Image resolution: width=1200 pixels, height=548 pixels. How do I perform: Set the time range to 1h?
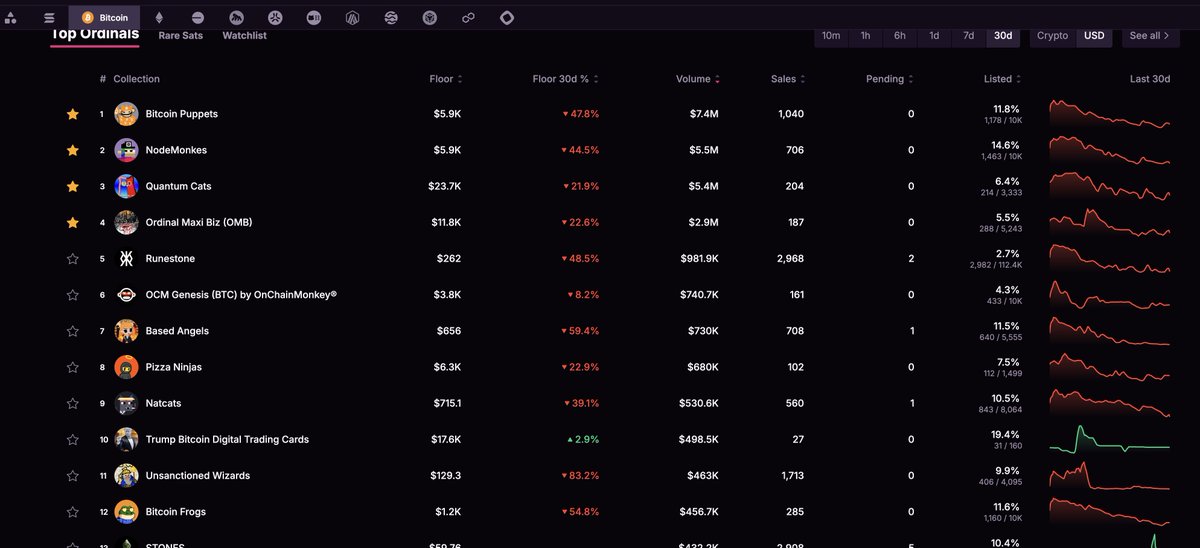pyautogui.click(x=865, y=36)
